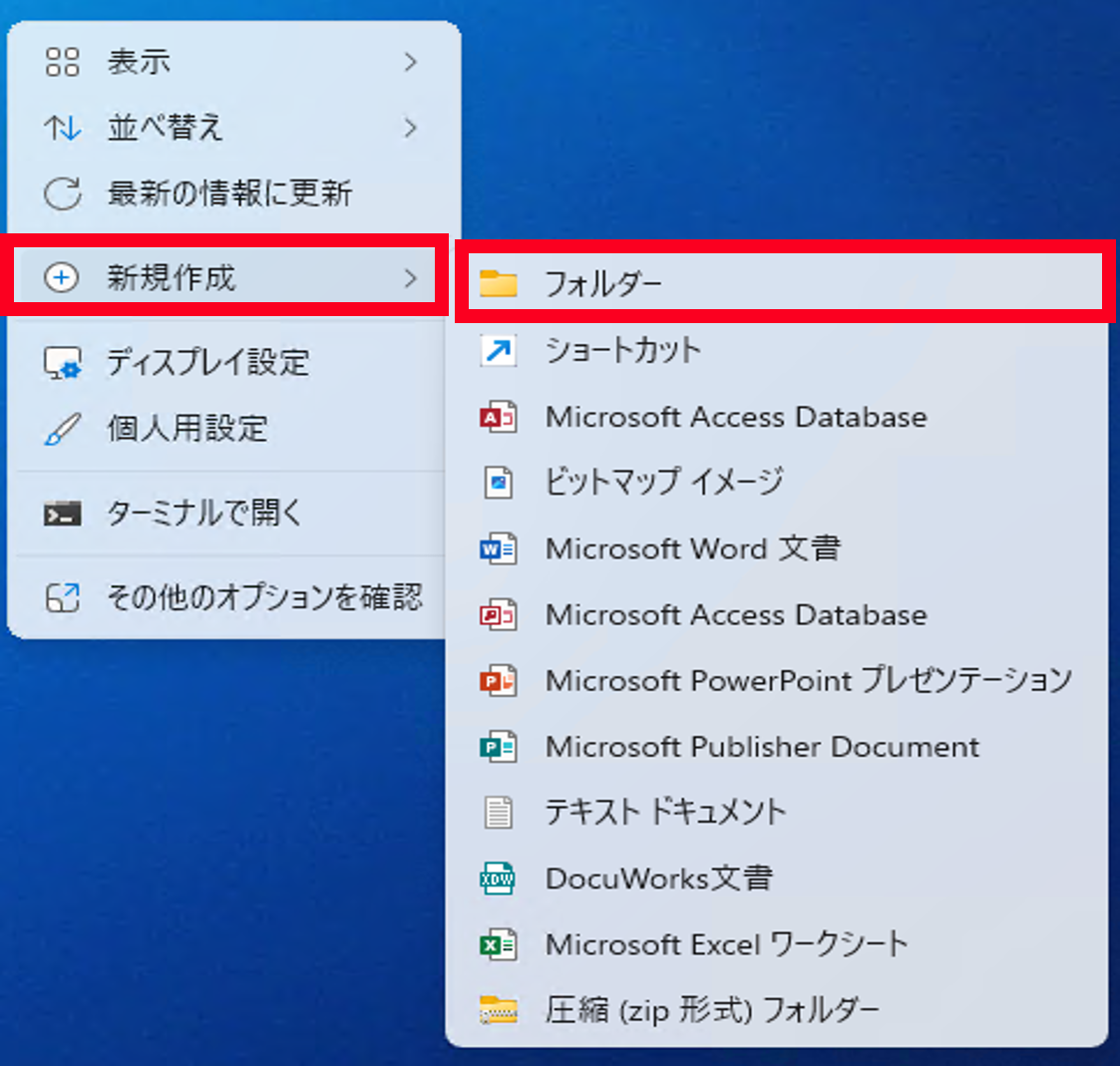Select 最新の情報に更新 from the context menu
The width and height of the screenshot is (1120, 1066).
click(x=229, y=193)
